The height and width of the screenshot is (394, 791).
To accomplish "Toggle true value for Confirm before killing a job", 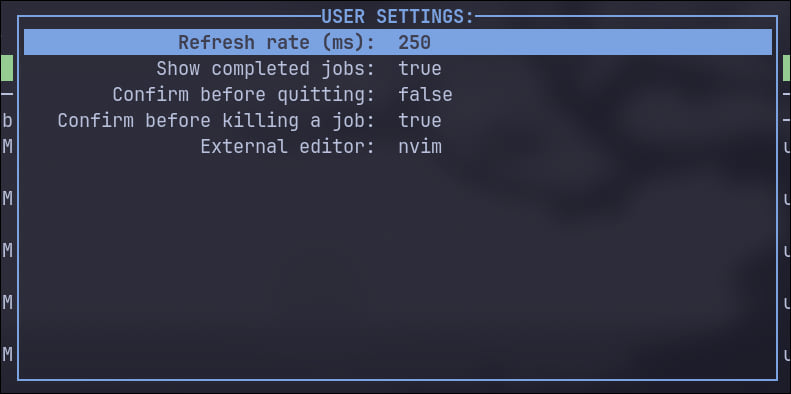I will 420,121.
